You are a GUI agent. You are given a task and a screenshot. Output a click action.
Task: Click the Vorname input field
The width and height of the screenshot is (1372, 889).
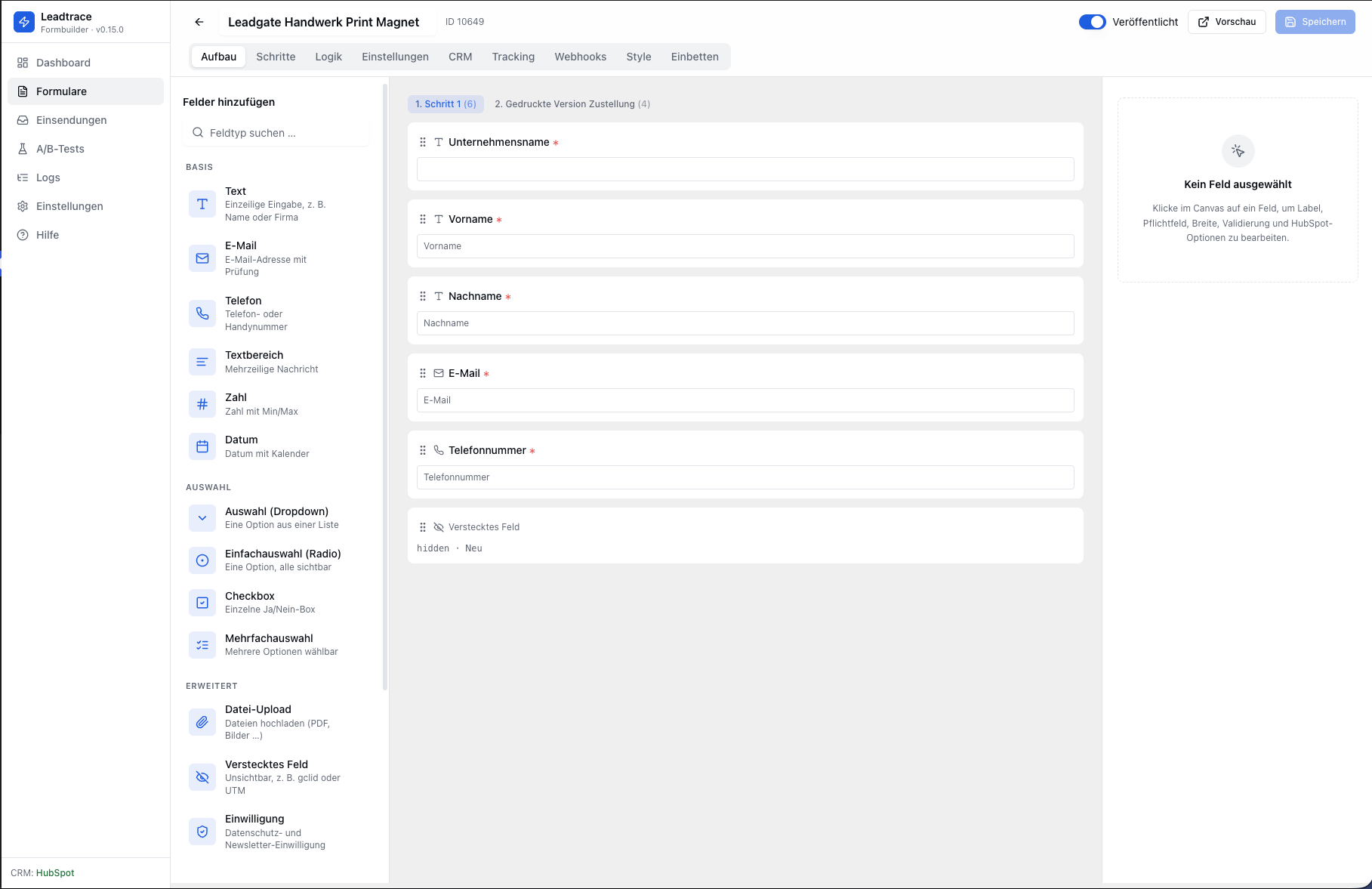click(x=745, y=246)
